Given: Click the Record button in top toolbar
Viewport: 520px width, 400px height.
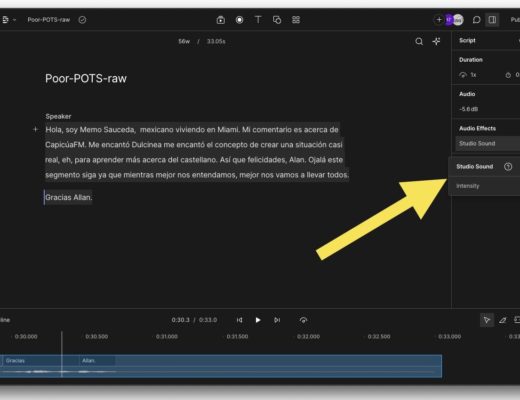Looking at the screenshot, I should tap(239, 20).
